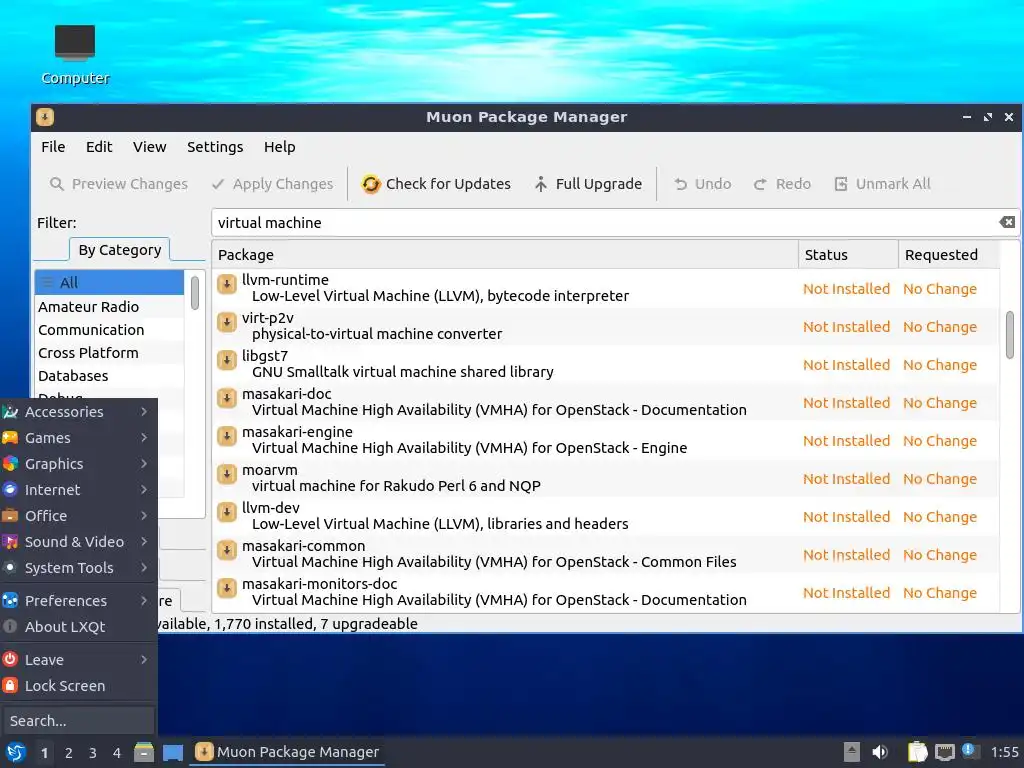Click the start menu Search field

click(x=78, y=721)
